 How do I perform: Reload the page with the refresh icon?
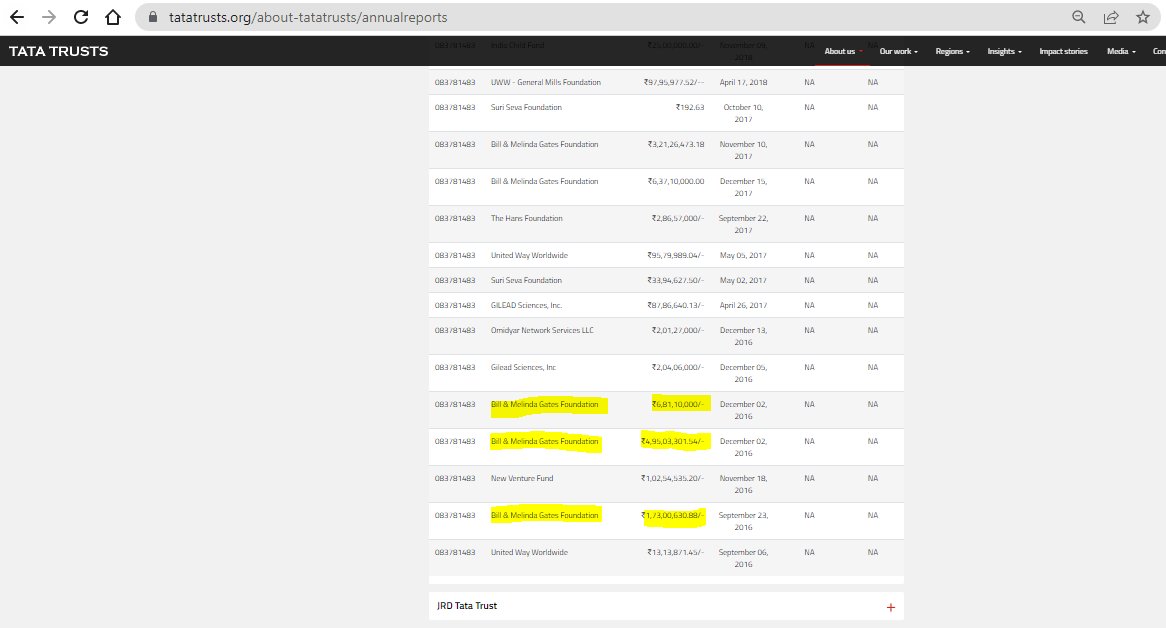click(81, 17)
